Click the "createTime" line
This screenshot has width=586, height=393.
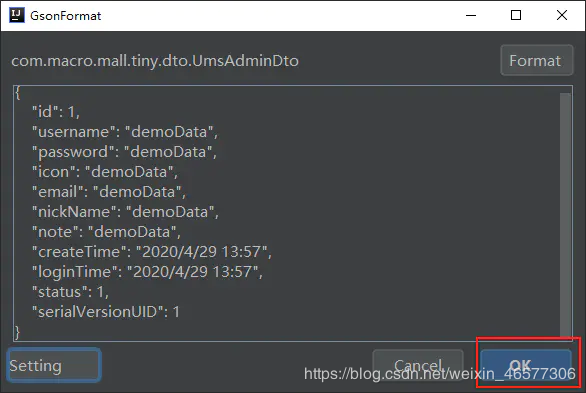152,252
